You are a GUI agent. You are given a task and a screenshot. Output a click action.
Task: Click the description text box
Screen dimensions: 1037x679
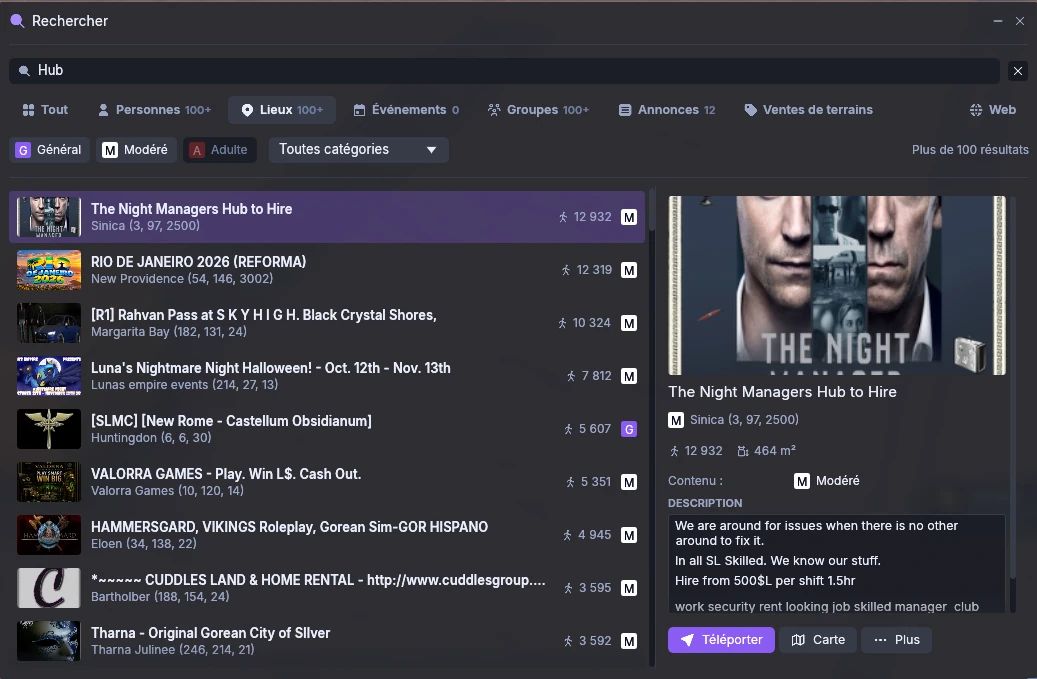(x=837, y=563)
